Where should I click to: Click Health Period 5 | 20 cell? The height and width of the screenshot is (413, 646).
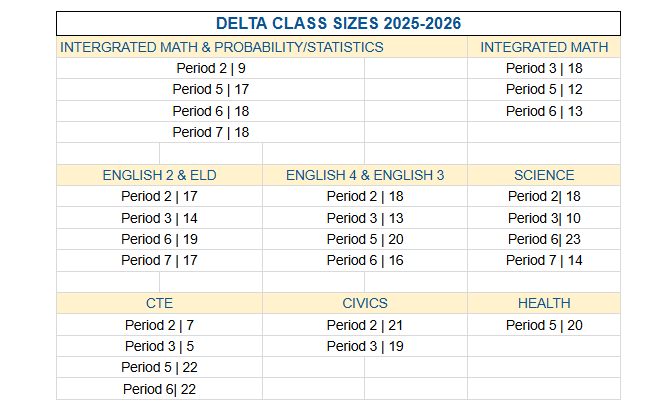tap(544, 325)
